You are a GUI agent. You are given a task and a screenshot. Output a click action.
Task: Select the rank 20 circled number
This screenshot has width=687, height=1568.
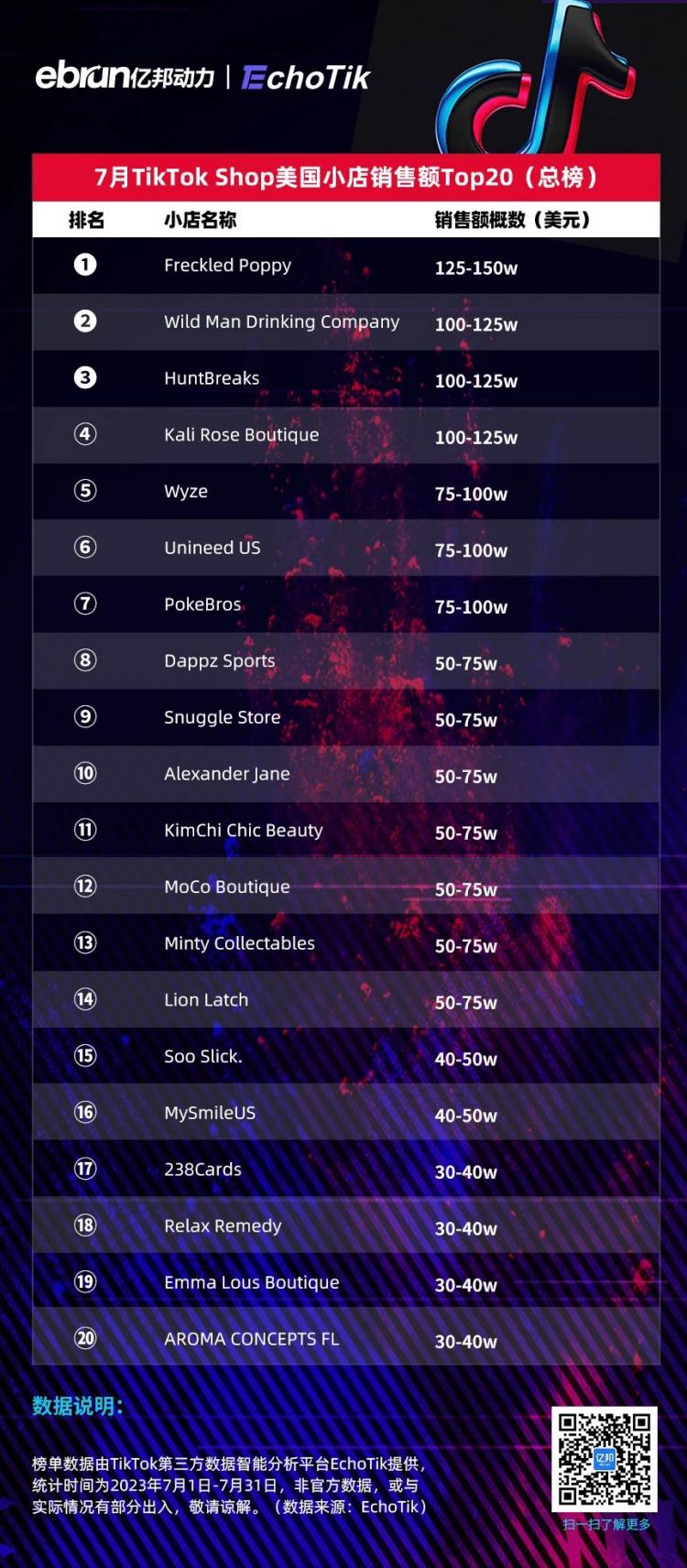click(85, 1338)
